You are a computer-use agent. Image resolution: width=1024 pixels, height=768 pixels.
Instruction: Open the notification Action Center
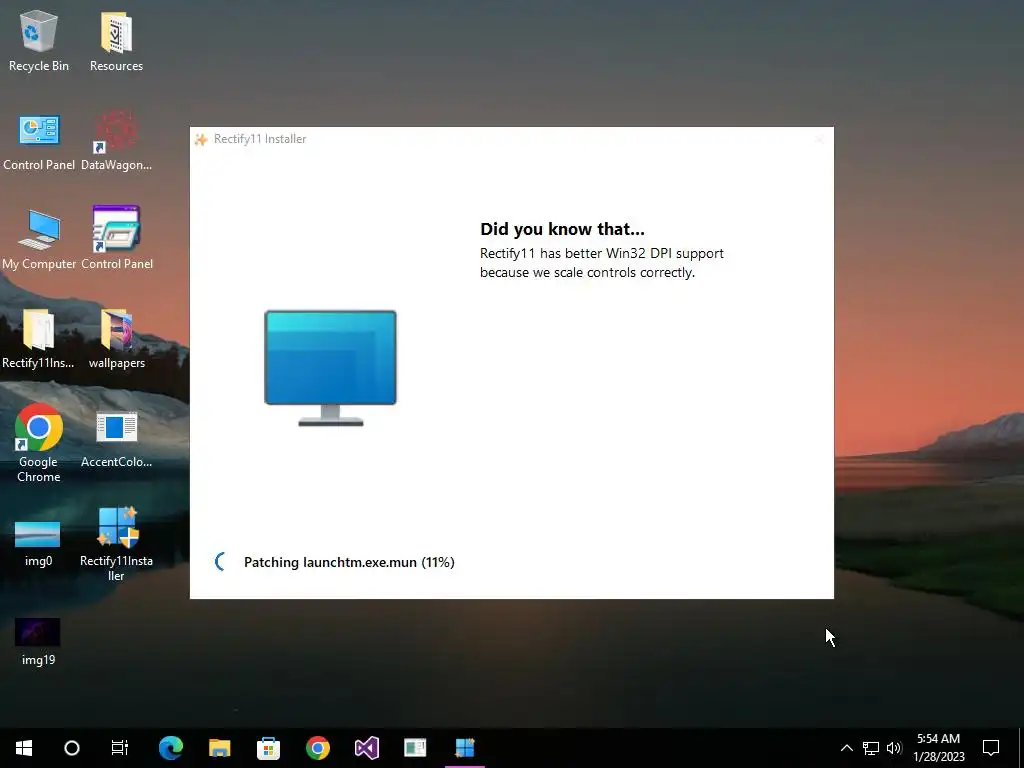991,748
